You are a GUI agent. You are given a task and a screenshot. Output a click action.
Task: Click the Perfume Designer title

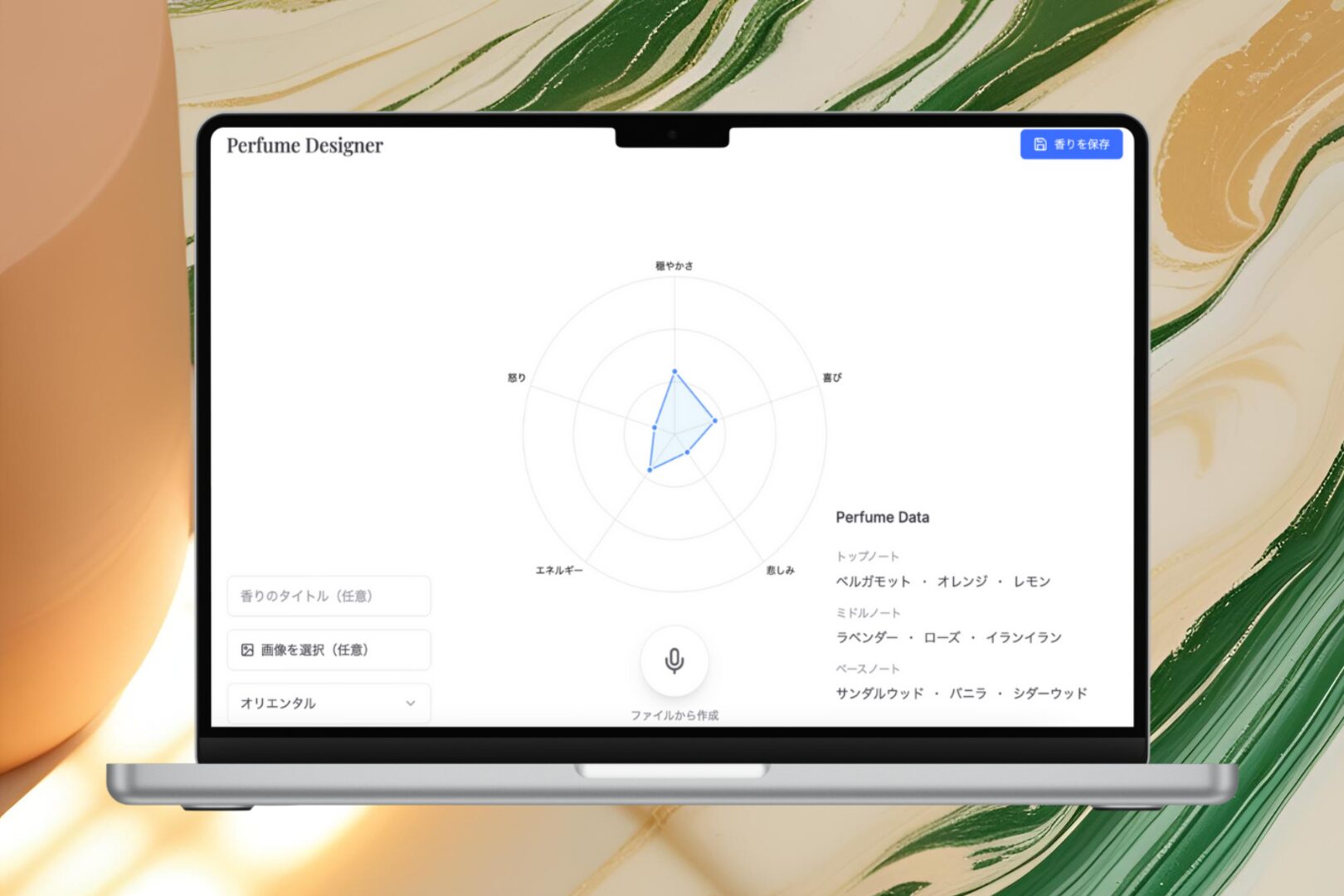pyautogui.click(x=304, y=145)
